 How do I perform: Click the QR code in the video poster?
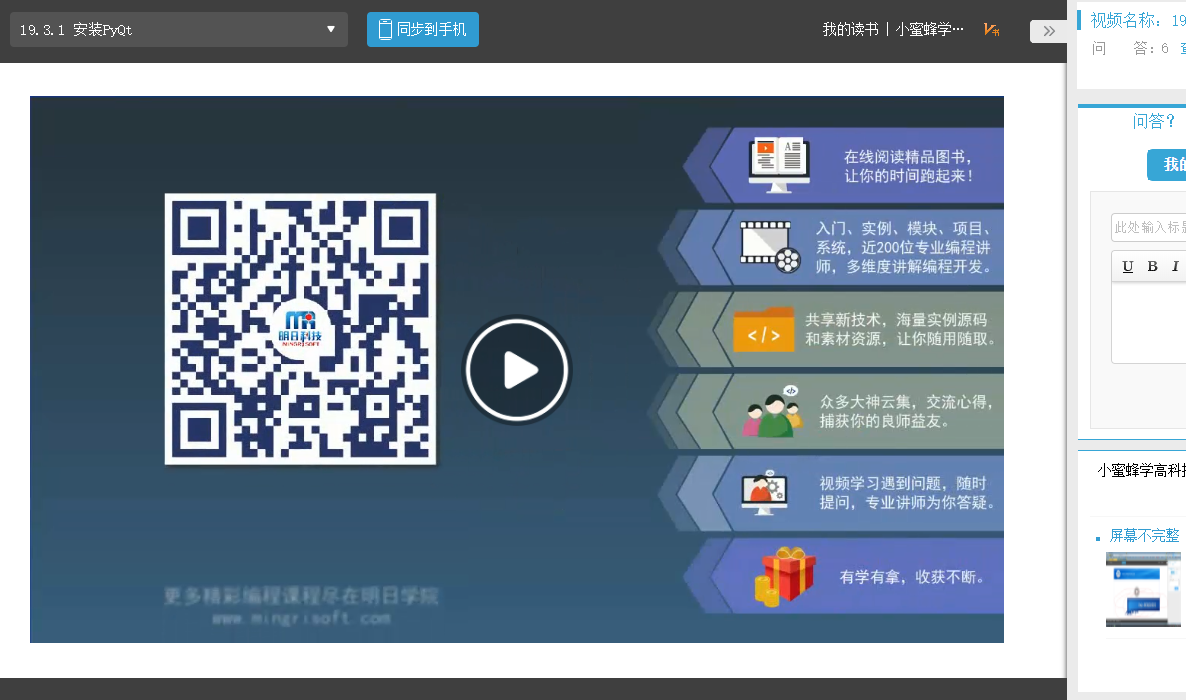click(x=300, y=329)
